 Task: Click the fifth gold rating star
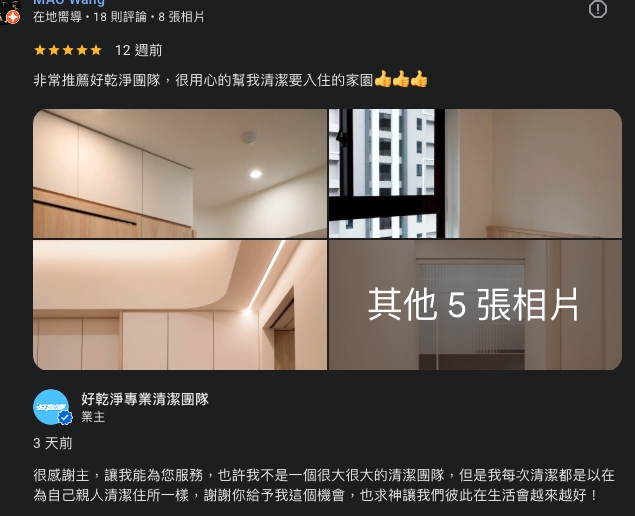[96, 50]
